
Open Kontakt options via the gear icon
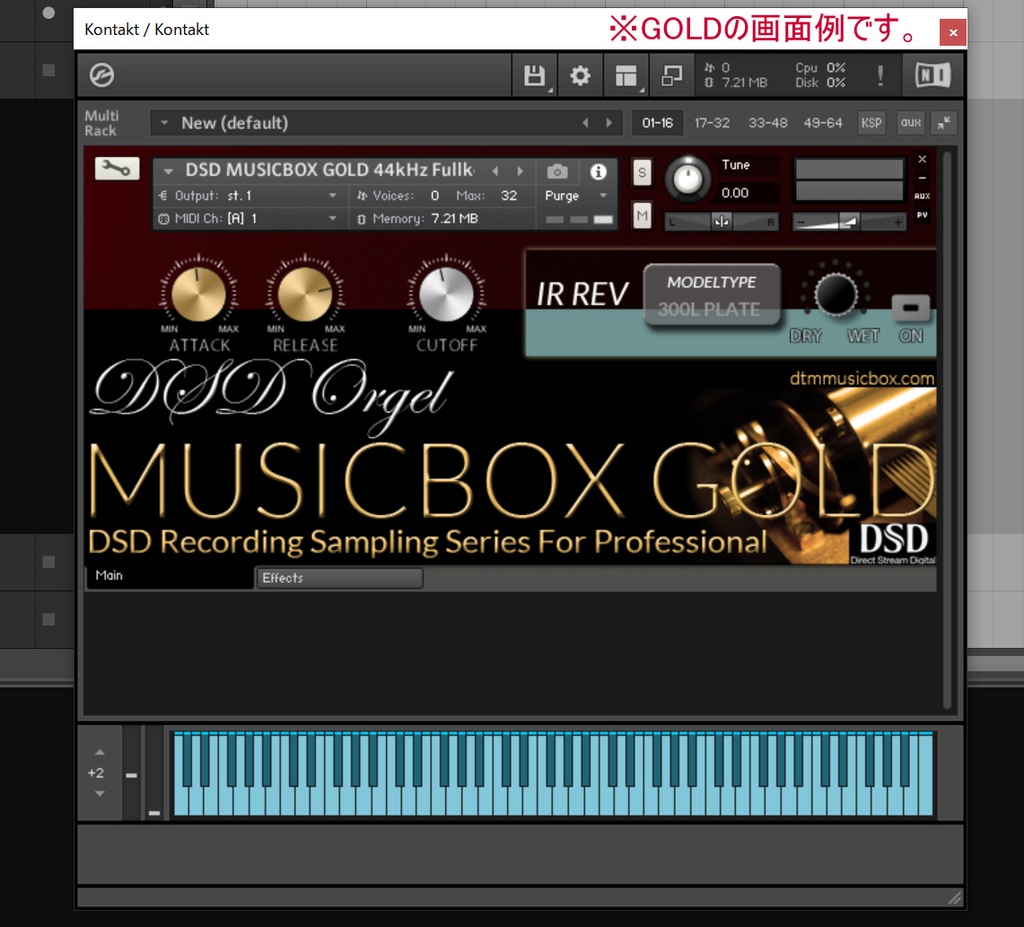(580, 75)
